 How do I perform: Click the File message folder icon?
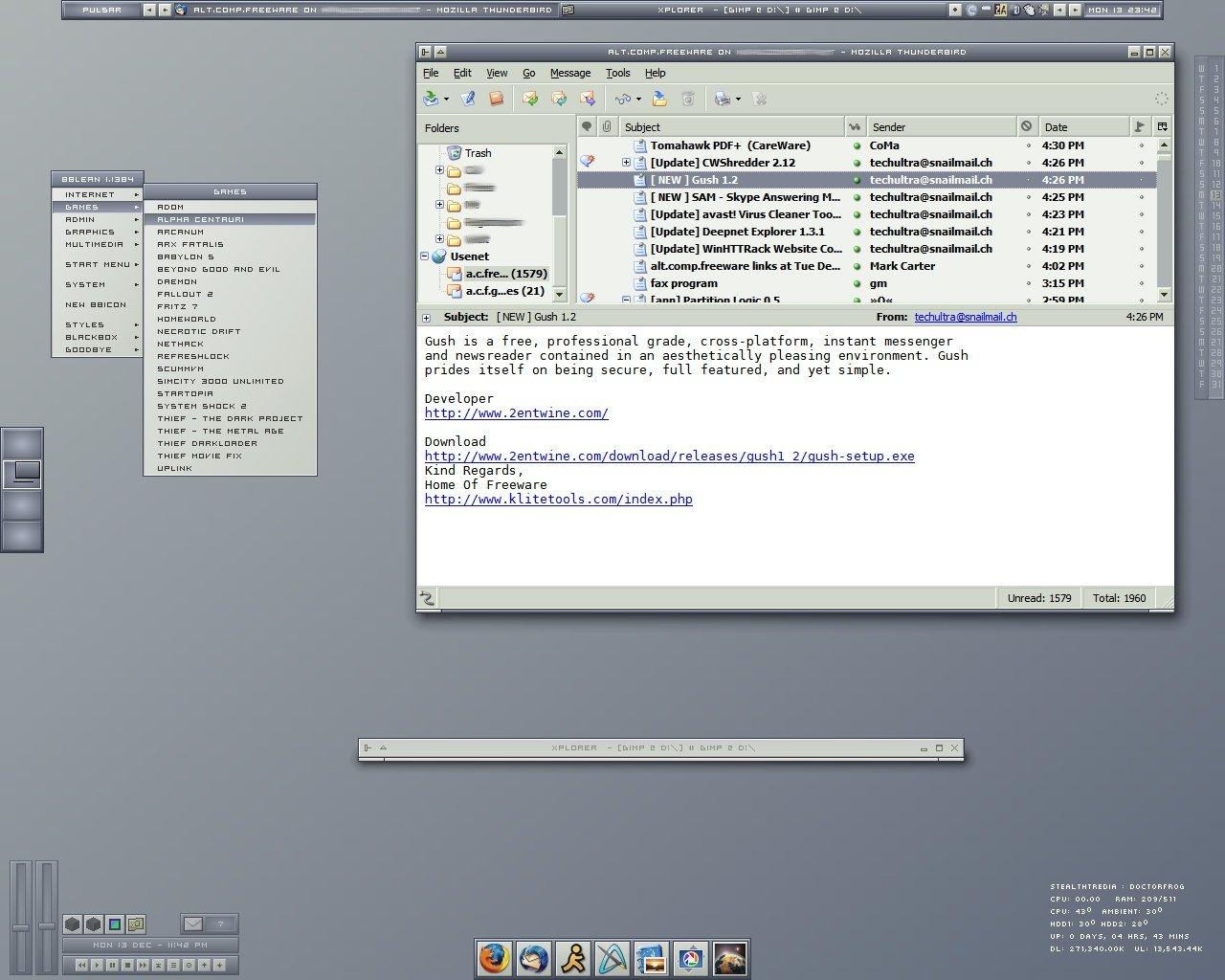click(x=659, y=99)
